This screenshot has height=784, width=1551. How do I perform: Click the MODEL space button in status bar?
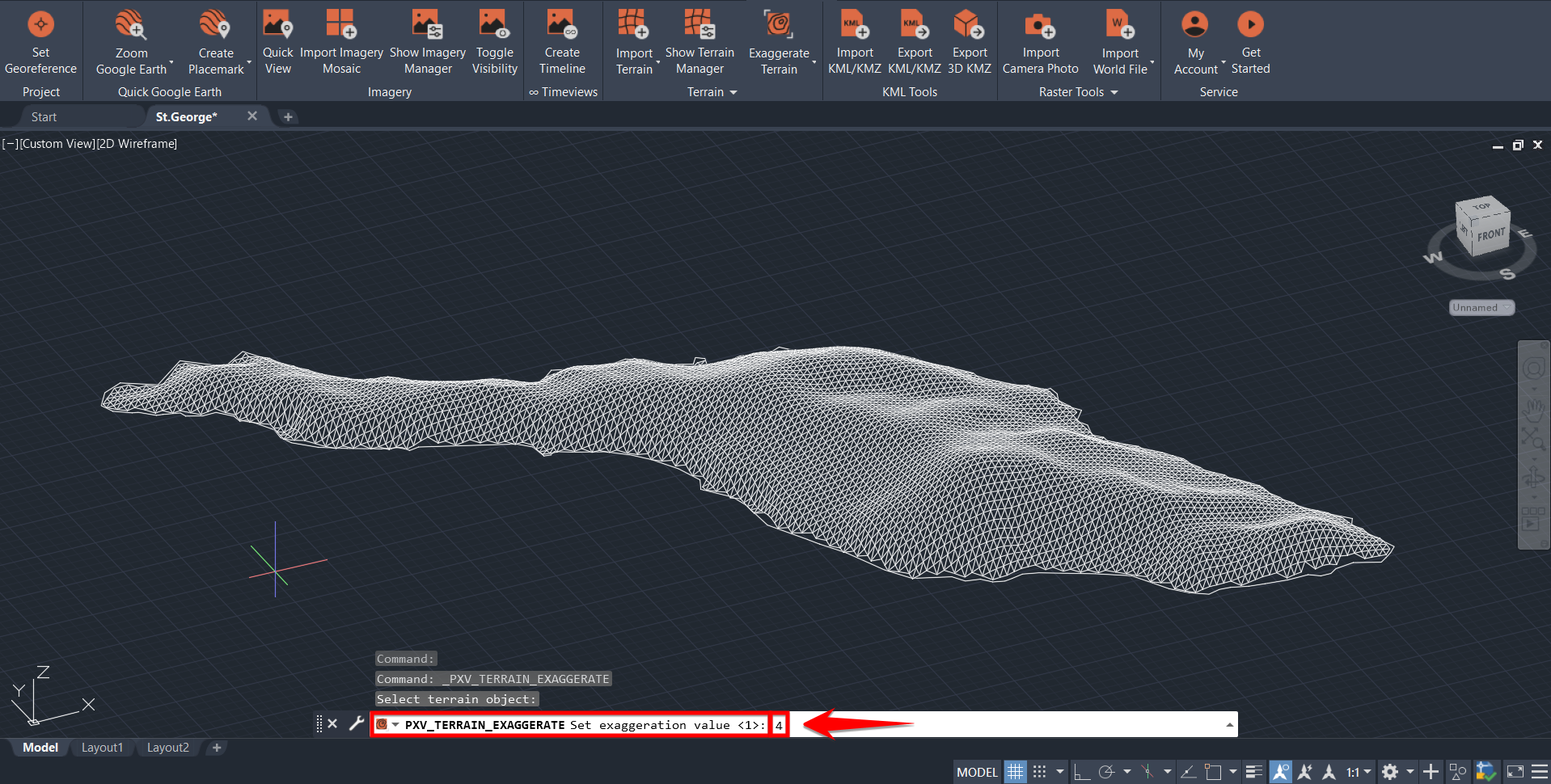pyautogui.click(x=977, y=772)
